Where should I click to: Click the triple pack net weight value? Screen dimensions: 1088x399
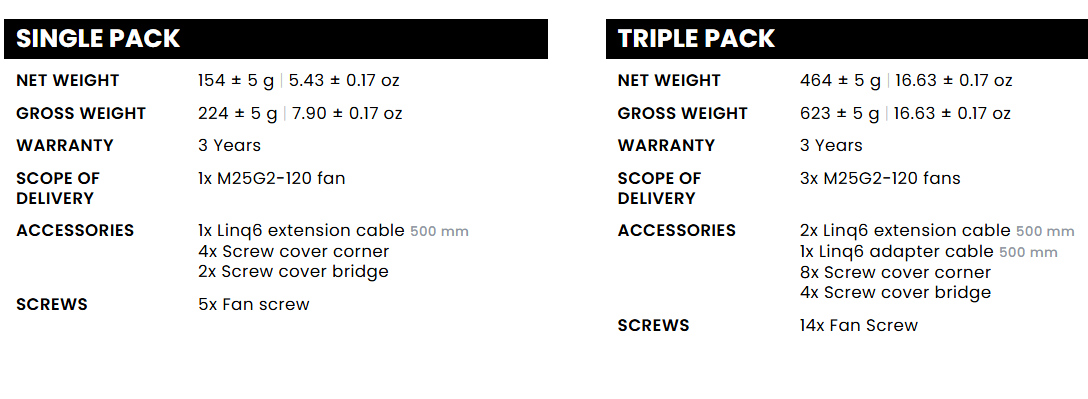[x=906, y=80]
